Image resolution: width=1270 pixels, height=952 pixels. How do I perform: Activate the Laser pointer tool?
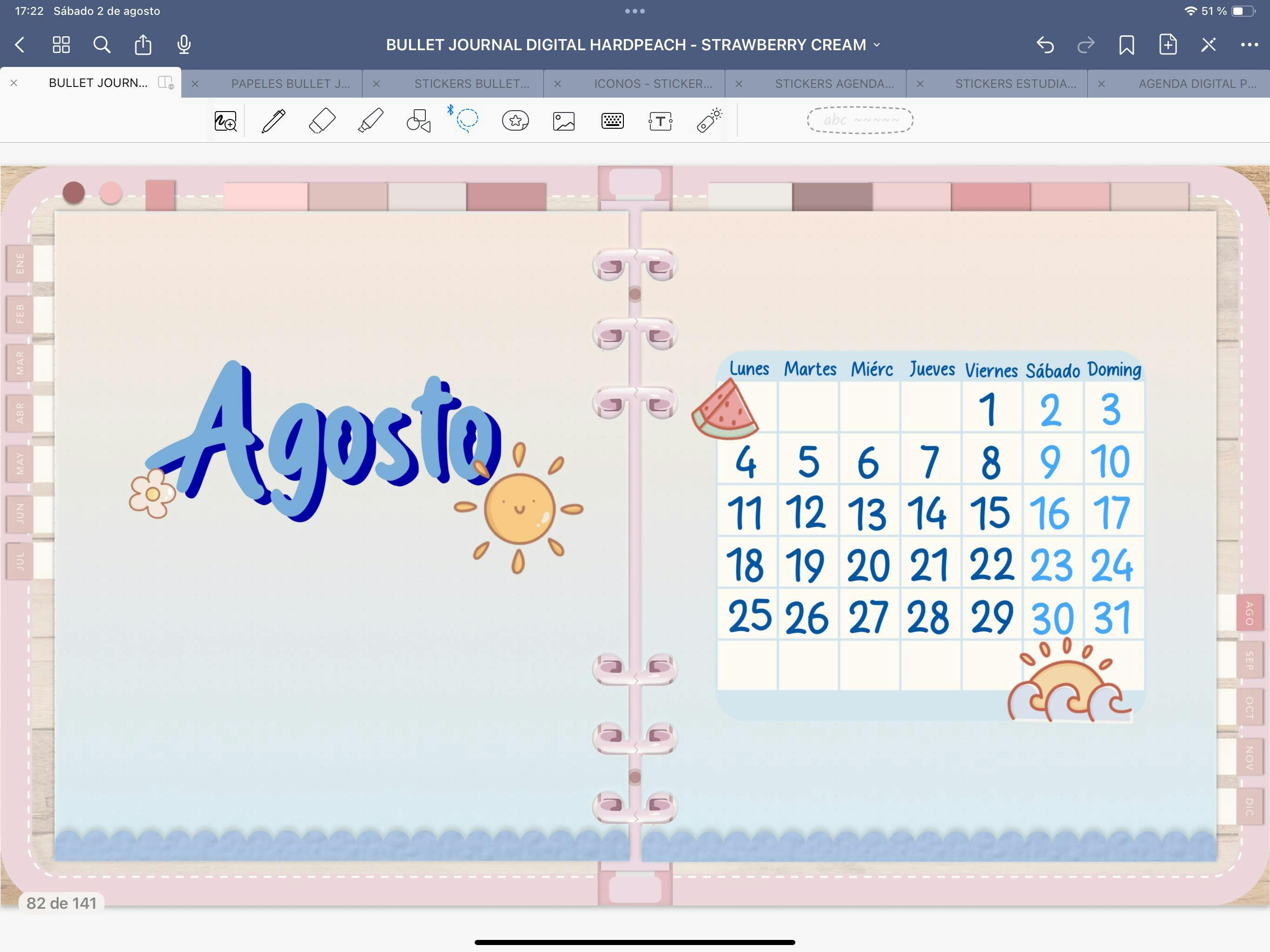[x=709, y=121]
